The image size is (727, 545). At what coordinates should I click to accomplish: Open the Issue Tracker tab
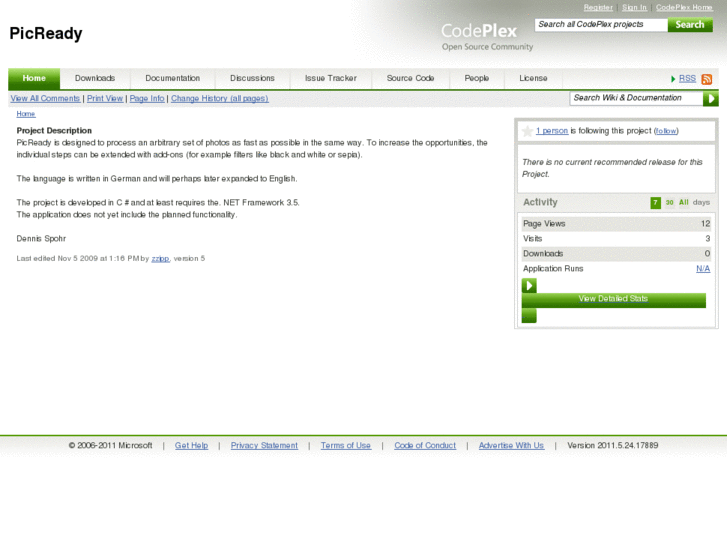click(331, 78)
